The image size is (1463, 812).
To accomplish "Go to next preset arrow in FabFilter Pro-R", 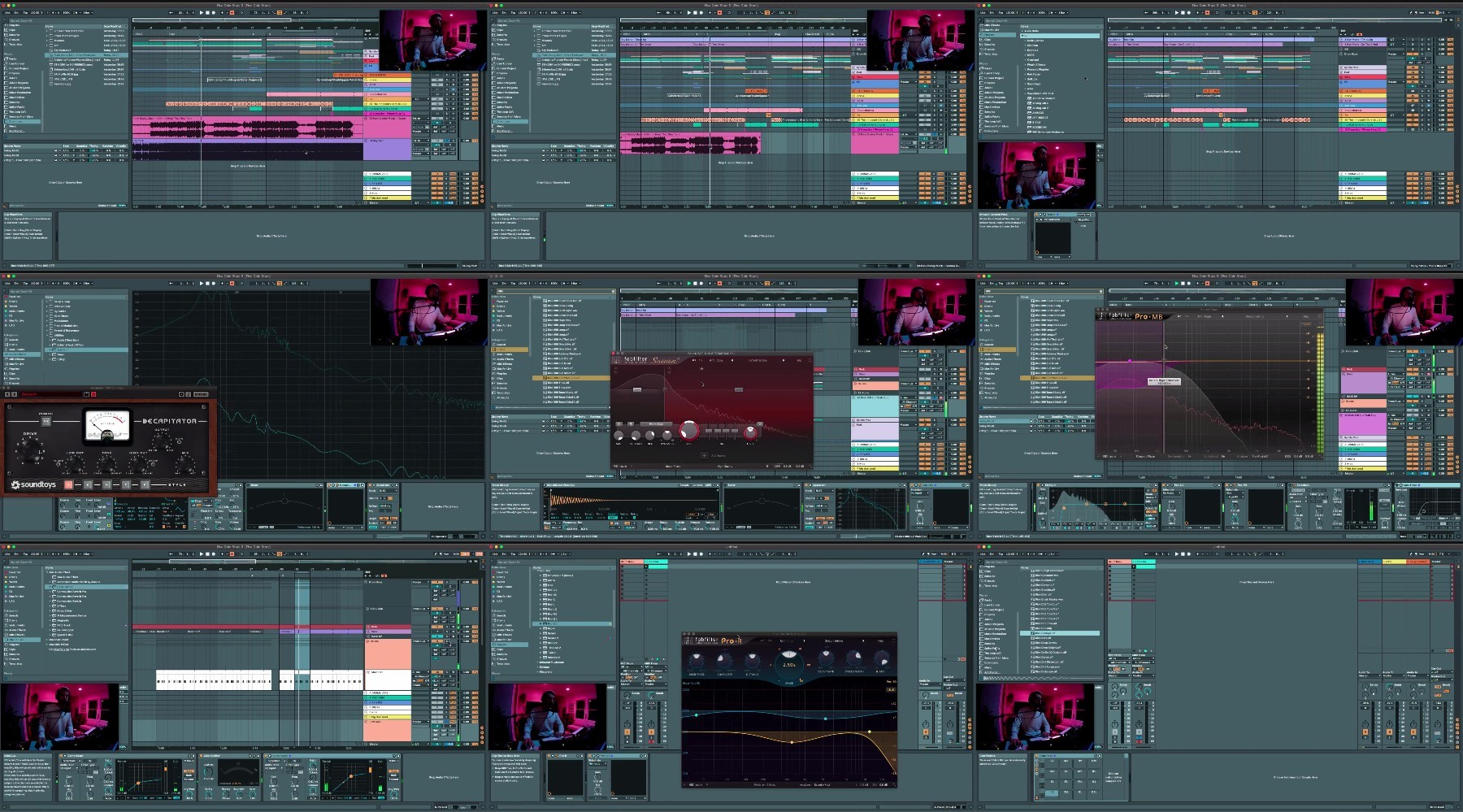I will (x=863, y=640).
